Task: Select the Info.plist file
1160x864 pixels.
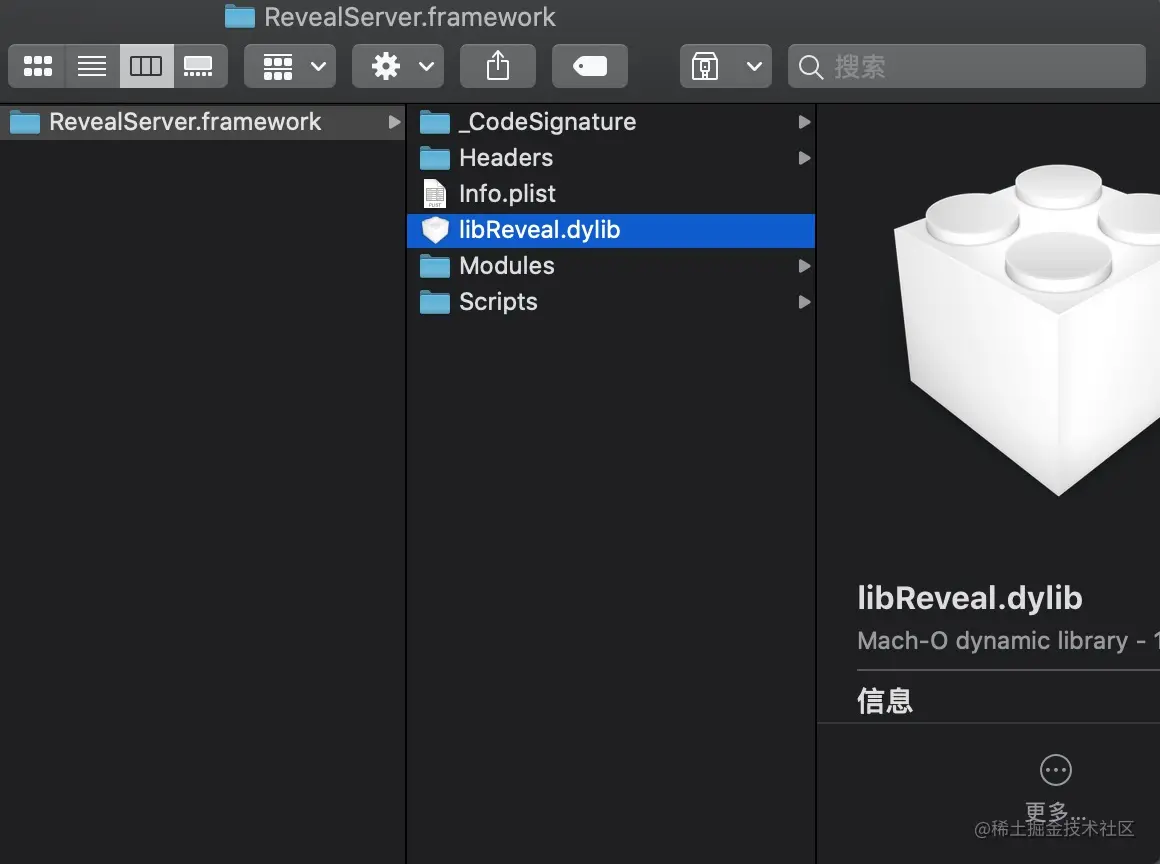Action: tap(507, 194)
